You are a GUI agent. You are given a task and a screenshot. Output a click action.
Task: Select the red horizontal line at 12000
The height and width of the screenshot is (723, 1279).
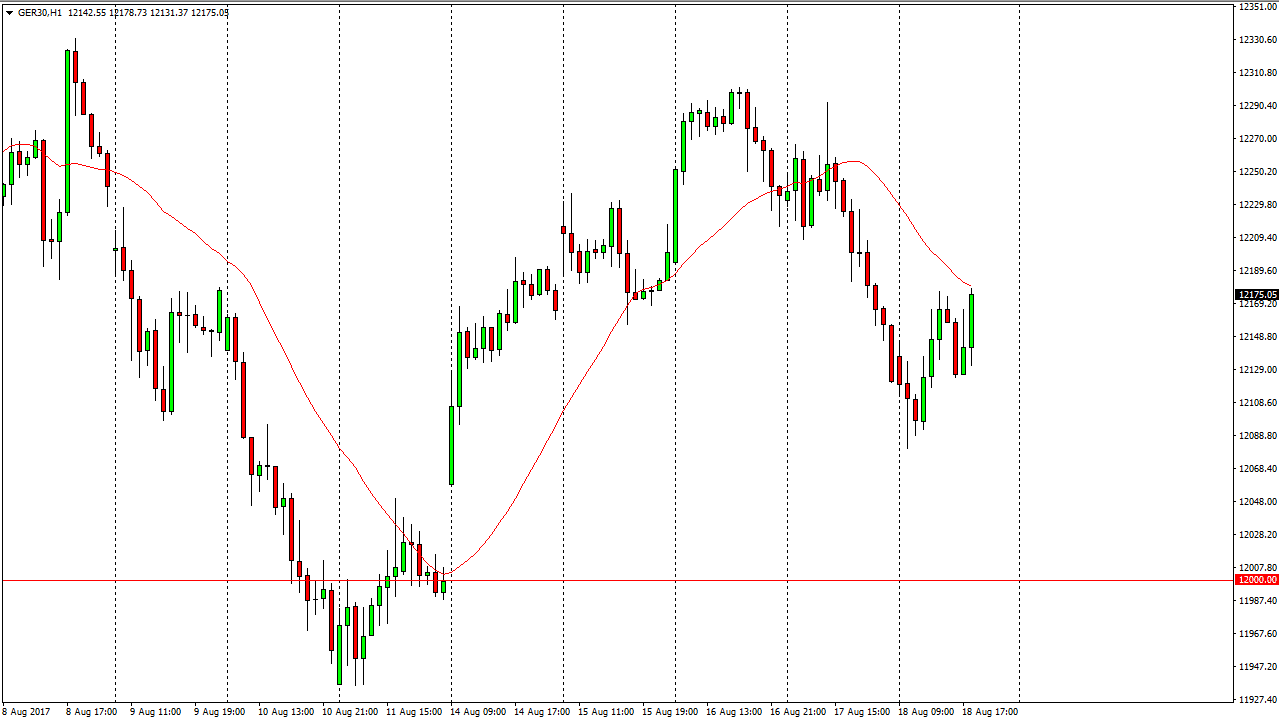coord(600,580)
